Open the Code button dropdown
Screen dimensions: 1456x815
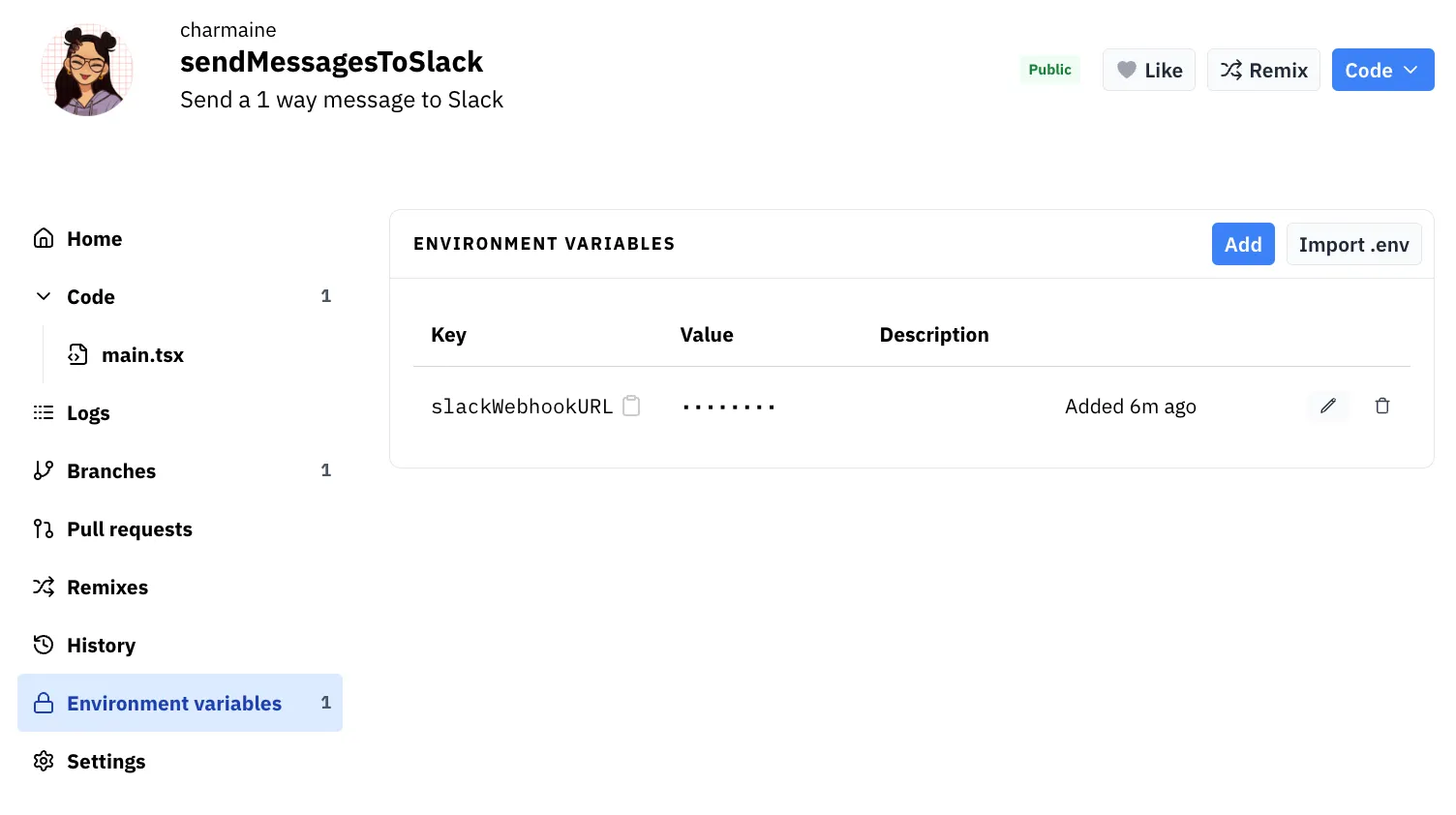(x=1382, y=70)
